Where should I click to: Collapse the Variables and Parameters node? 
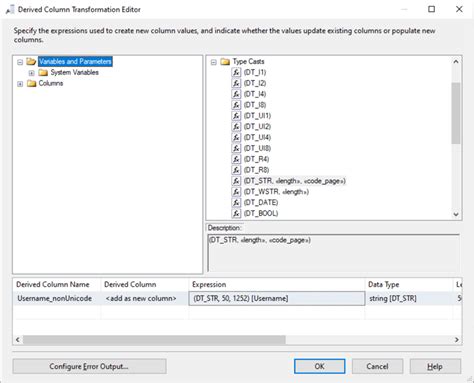(20, 62)
